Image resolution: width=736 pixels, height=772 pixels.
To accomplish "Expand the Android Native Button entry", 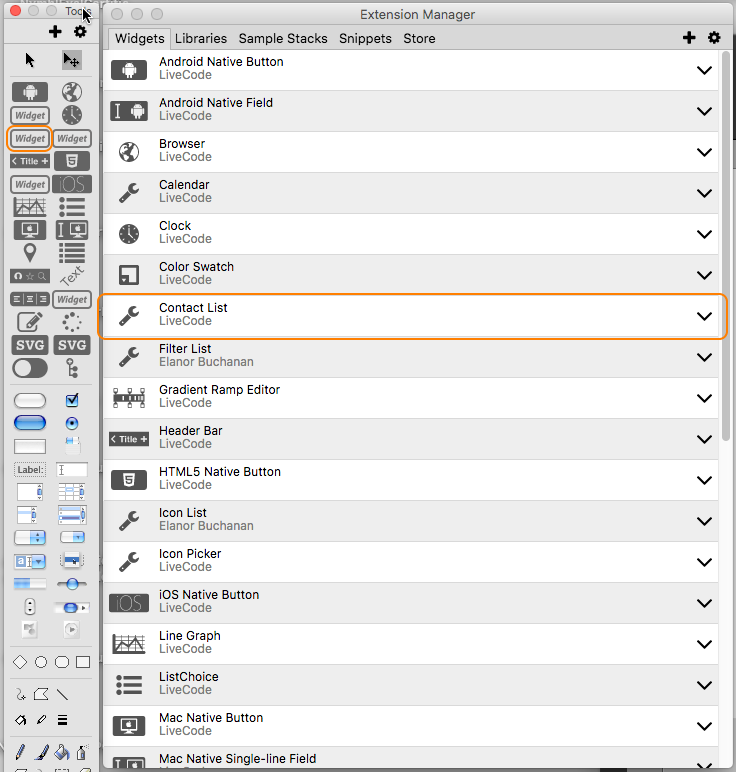I will pos(704,70).
